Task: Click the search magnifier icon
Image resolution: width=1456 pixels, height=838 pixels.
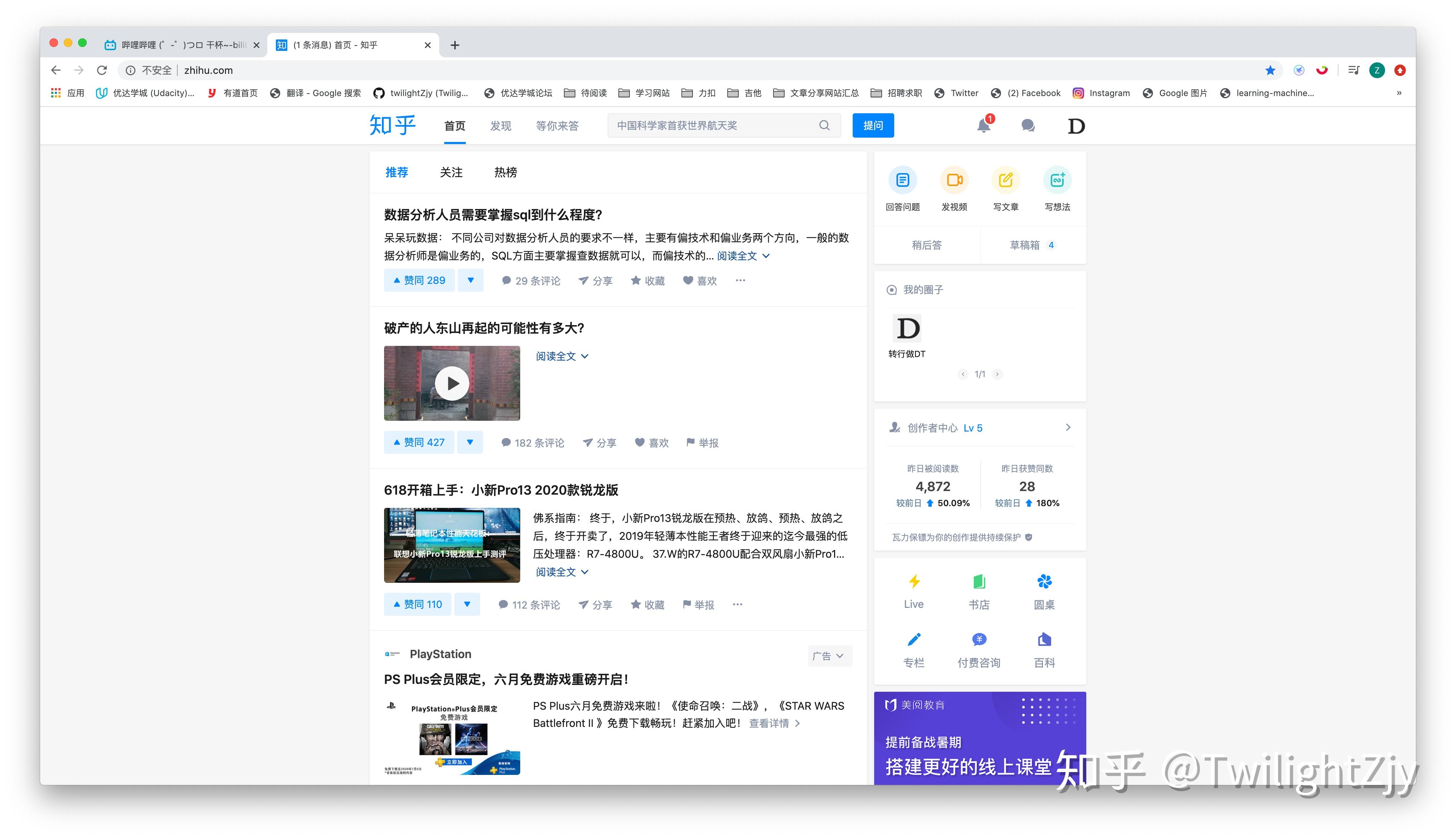Action: [824, 125]
